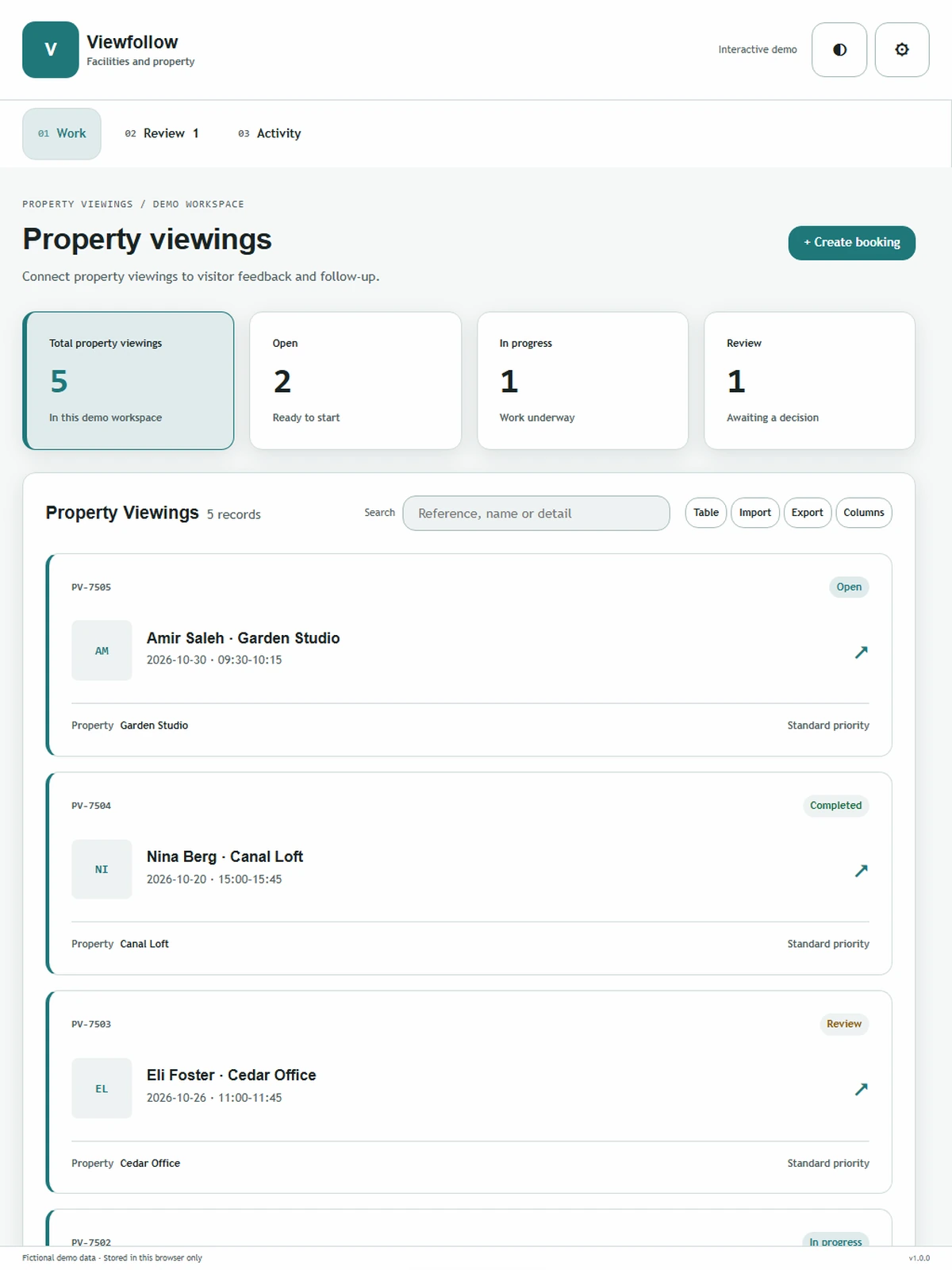Switch to the Work tab
Viewport: 952px width, 1270px height.
click(62, 133)
